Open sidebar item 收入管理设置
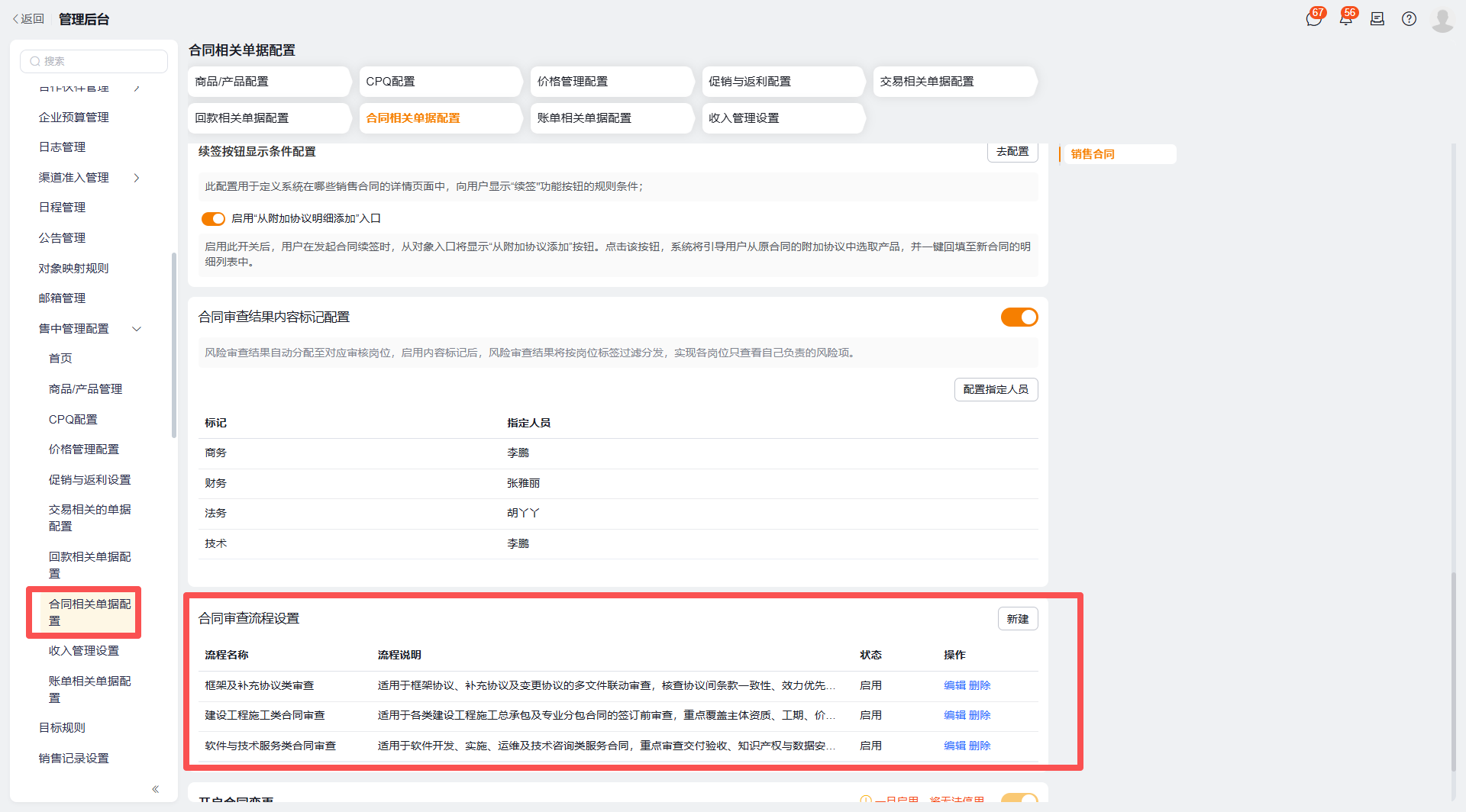 pyautogui.click(x=84, y=651)
